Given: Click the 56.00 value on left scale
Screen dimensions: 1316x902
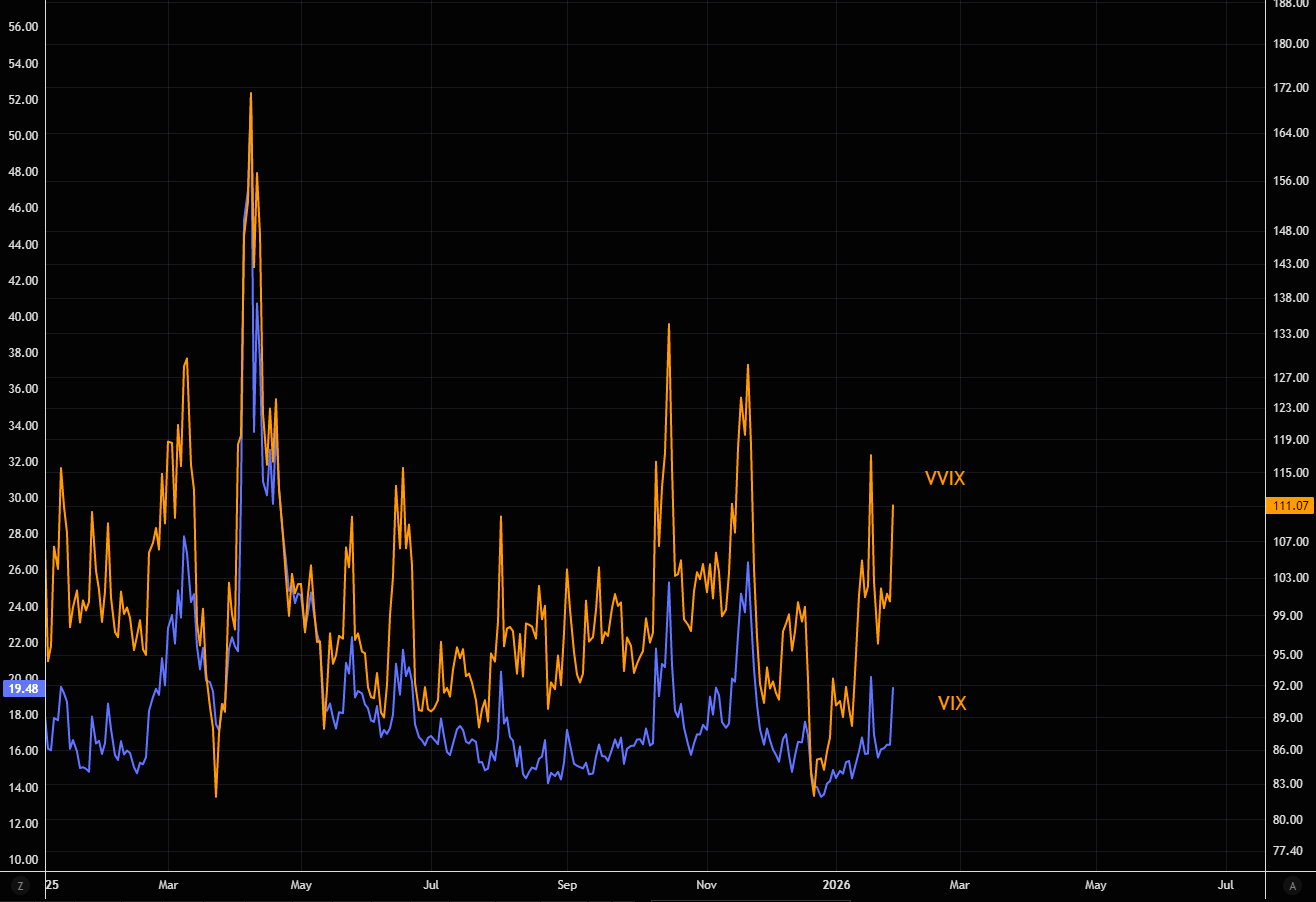Looking at the screenshot, I should coord(22,27).
